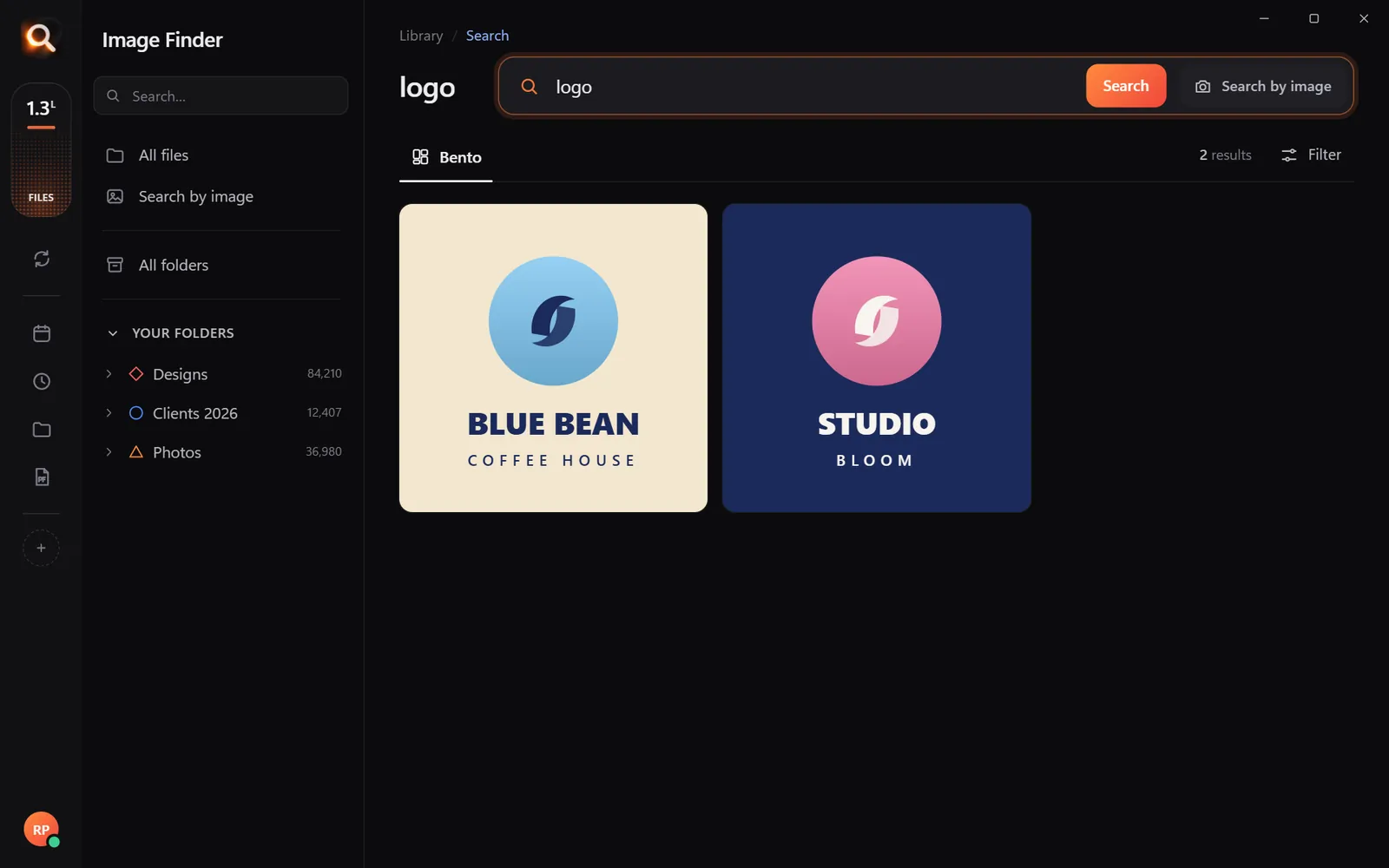Click the Search breadcrumb link

tap(487, 36)
